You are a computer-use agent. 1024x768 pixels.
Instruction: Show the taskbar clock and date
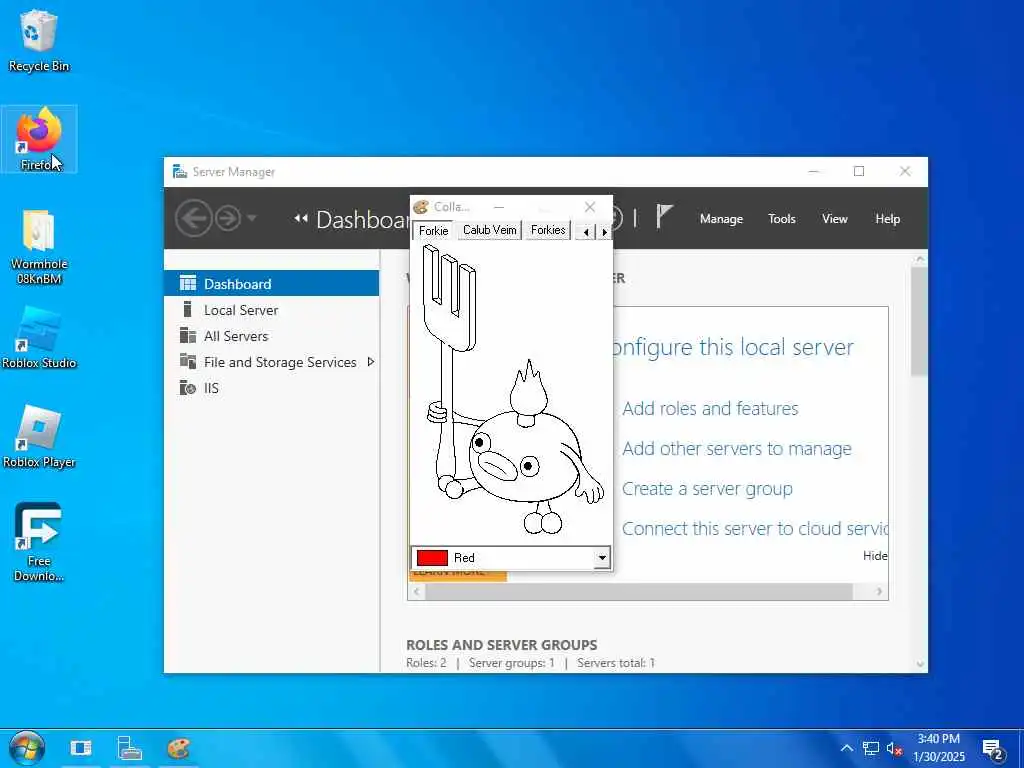(x=938, y=748)
